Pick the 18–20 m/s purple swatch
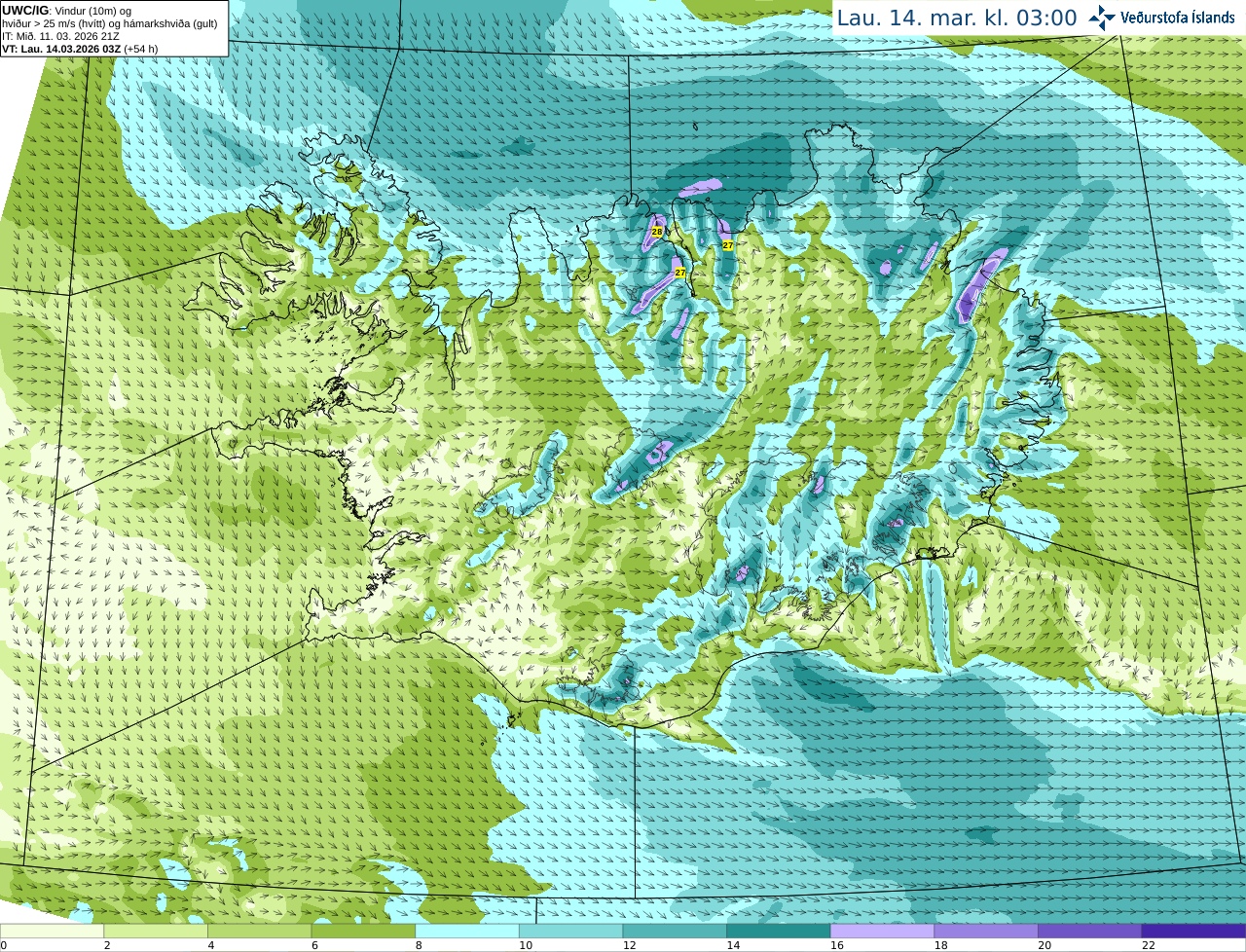This screenshot has height=952, width=1246. (x=986, y=931)
